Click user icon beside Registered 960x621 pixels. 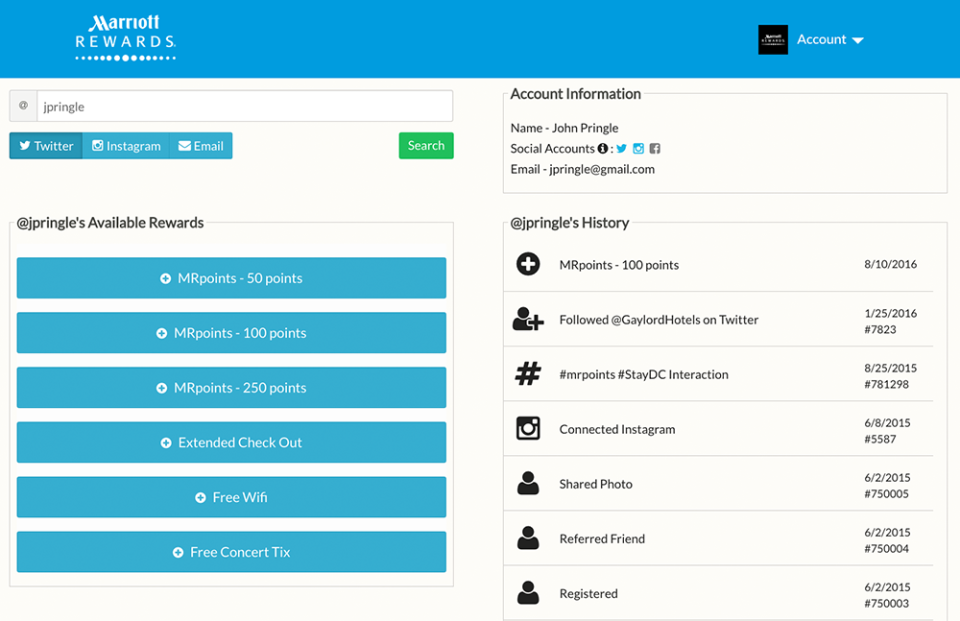pyautogui.click(x=528, y=593)
